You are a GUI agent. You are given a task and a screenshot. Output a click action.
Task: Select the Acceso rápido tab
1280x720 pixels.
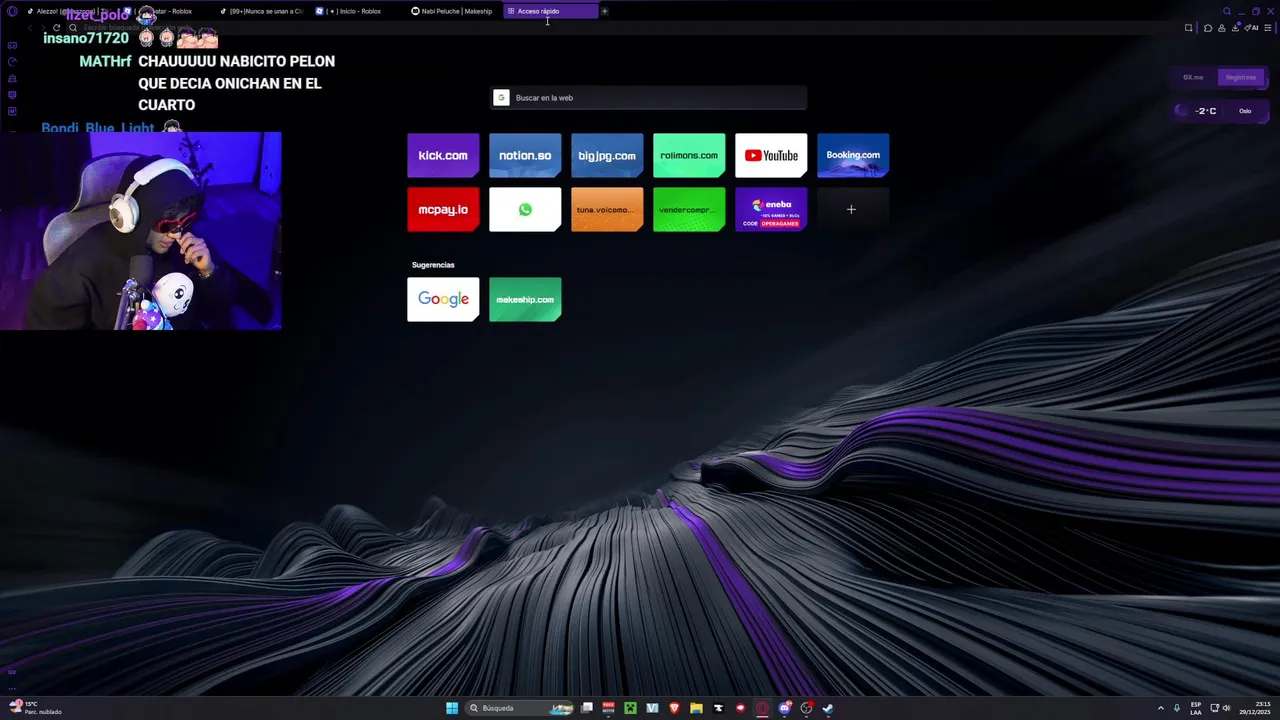pos(550,11)
